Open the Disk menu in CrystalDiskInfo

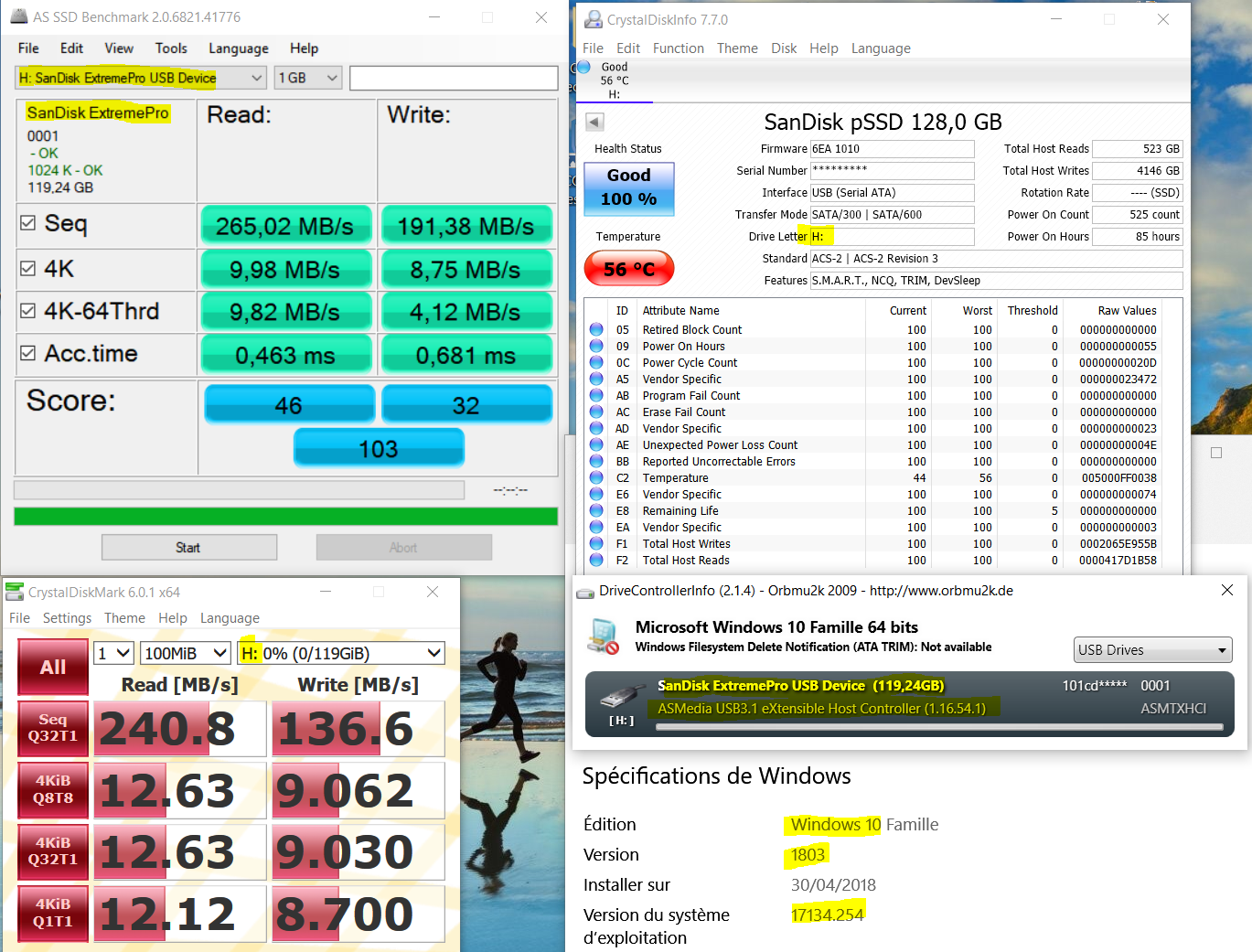[784, 48]
